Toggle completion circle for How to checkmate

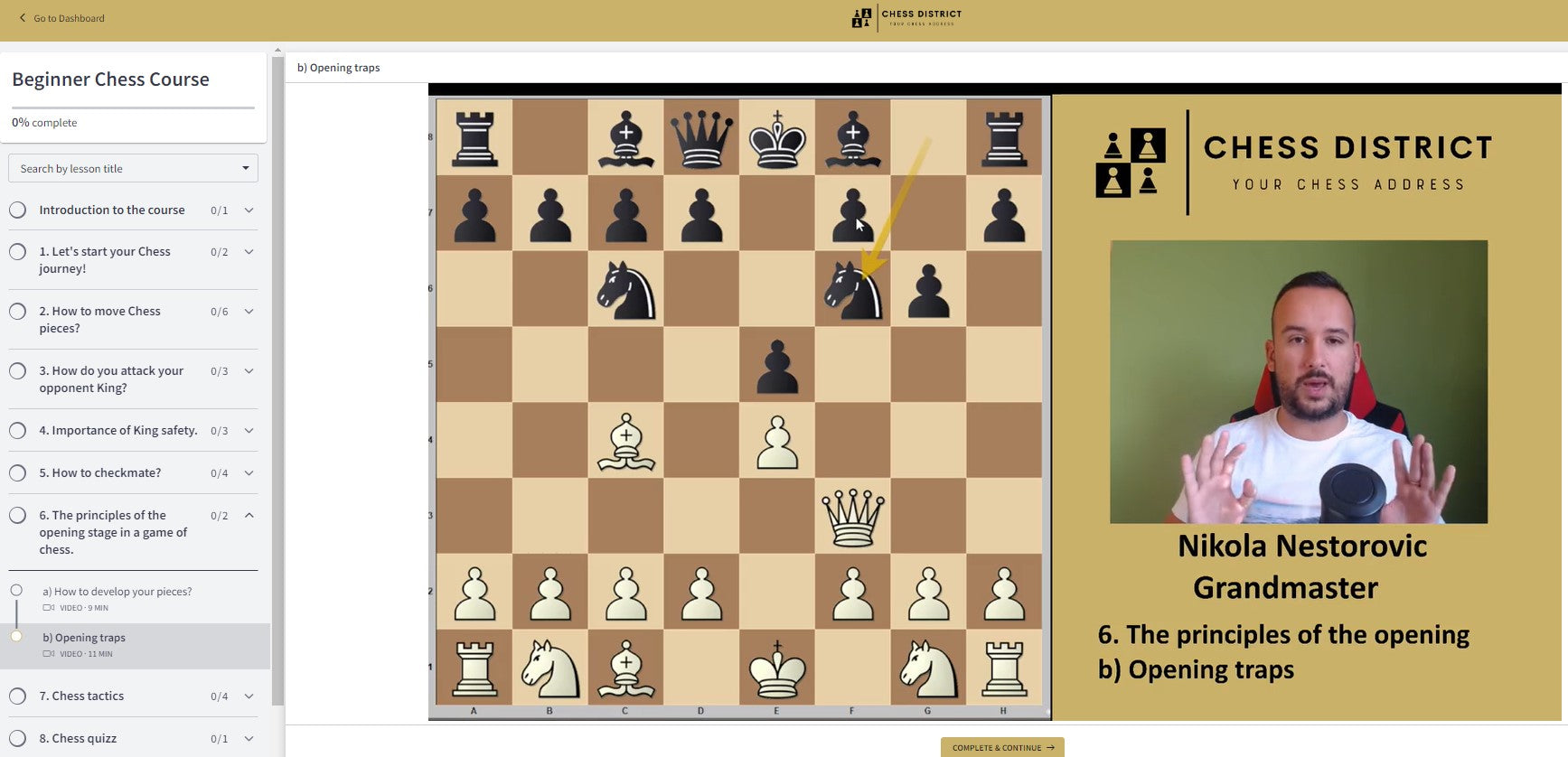coord(17,472)
